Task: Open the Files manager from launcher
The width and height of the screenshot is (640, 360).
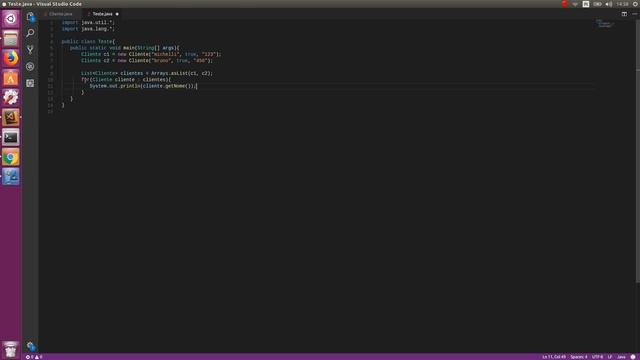Action: [x=11, y=38]
